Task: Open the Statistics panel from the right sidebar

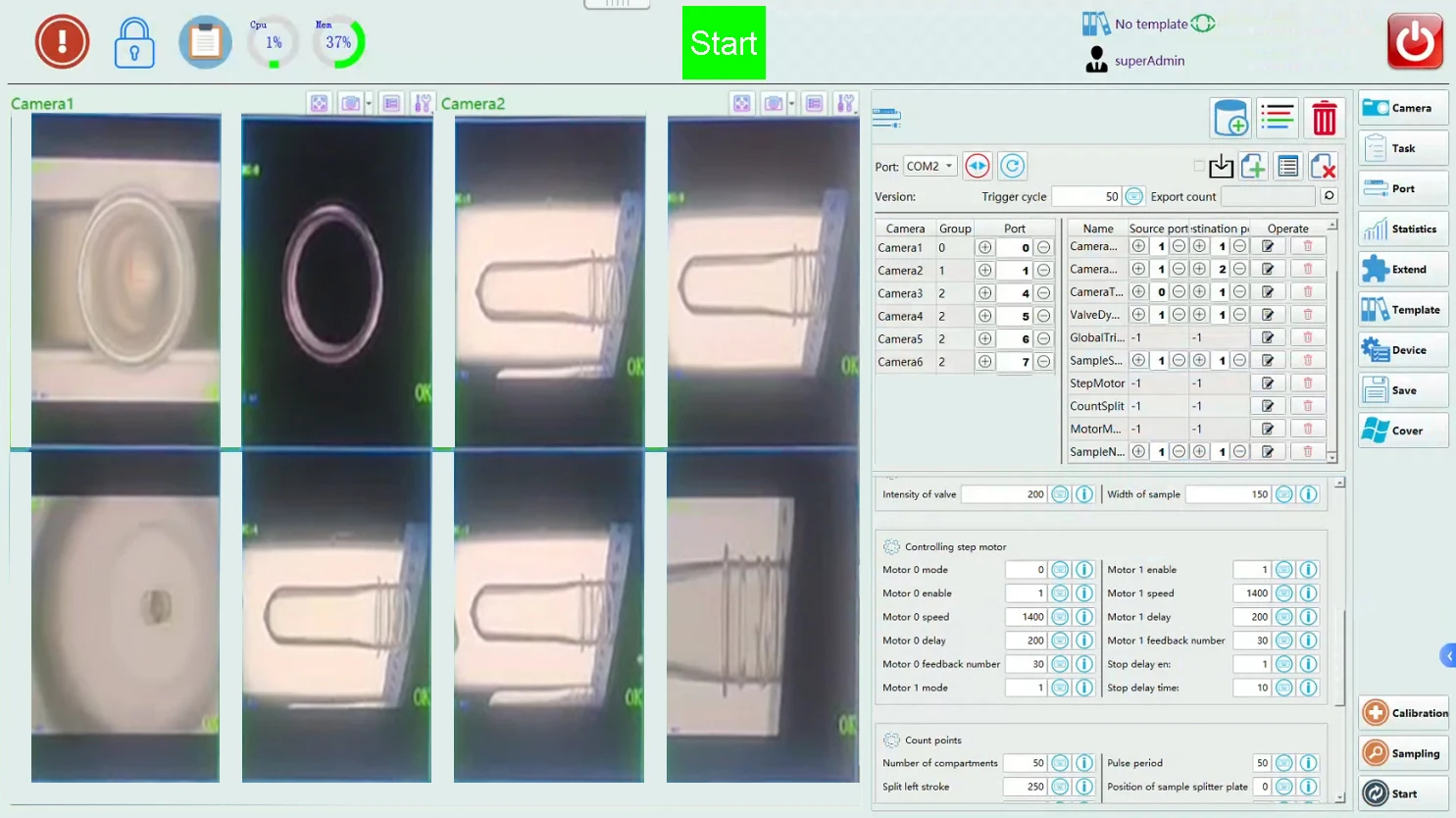Action: 1403,228
